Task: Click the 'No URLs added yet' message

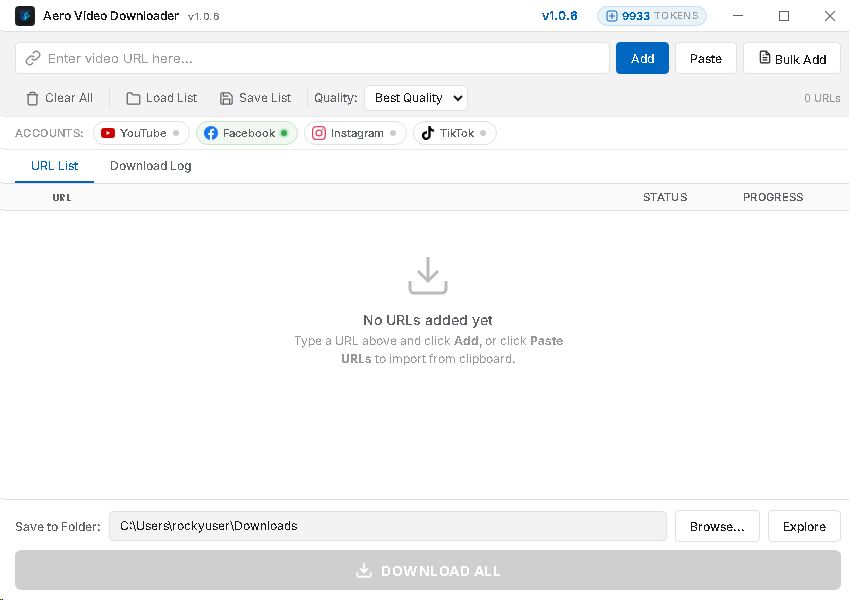Action: [428, 320]
